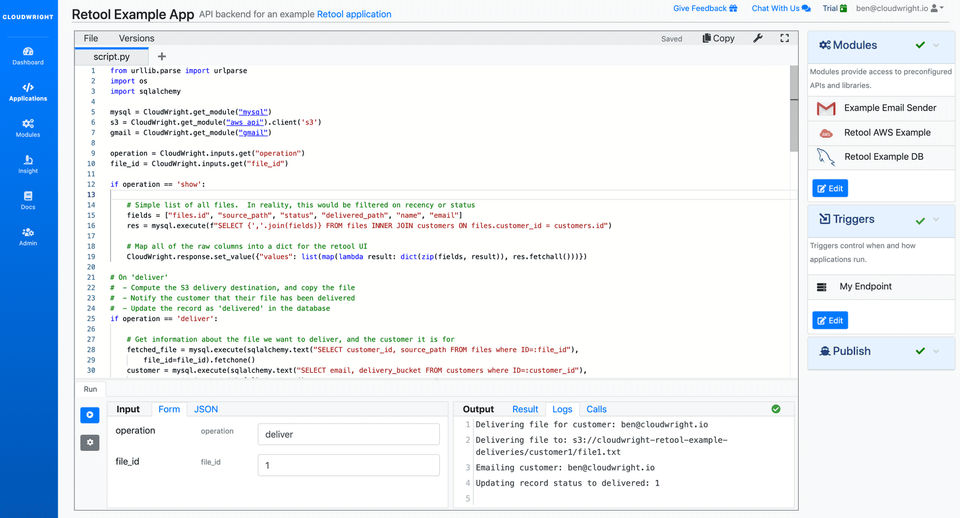Collapse the Modules panel chevron
Screen dimensions: 960x518
(x=936, y=45)
